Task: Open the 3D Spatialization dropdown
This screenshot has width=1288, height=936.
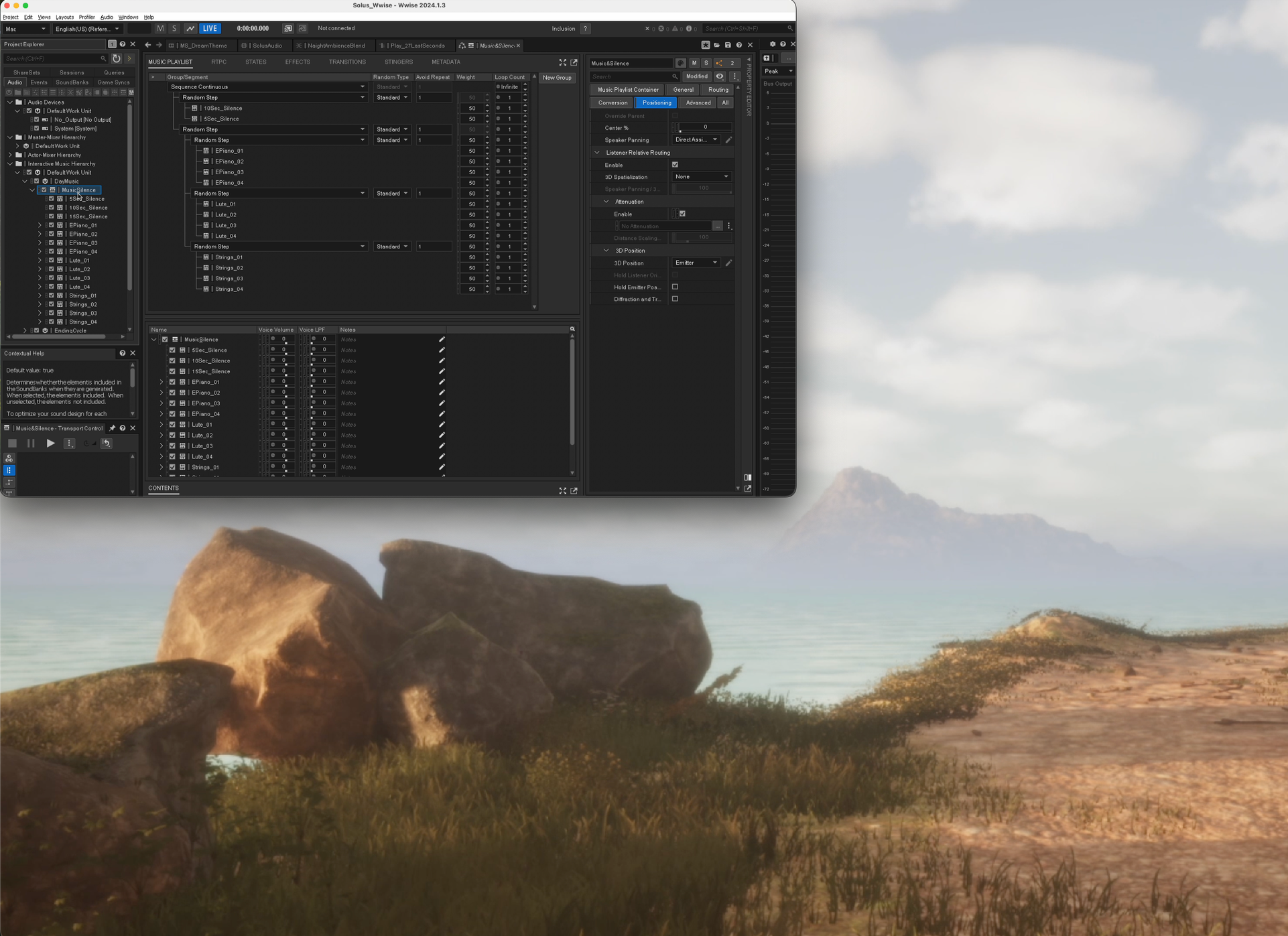Action: pos(701,177)
